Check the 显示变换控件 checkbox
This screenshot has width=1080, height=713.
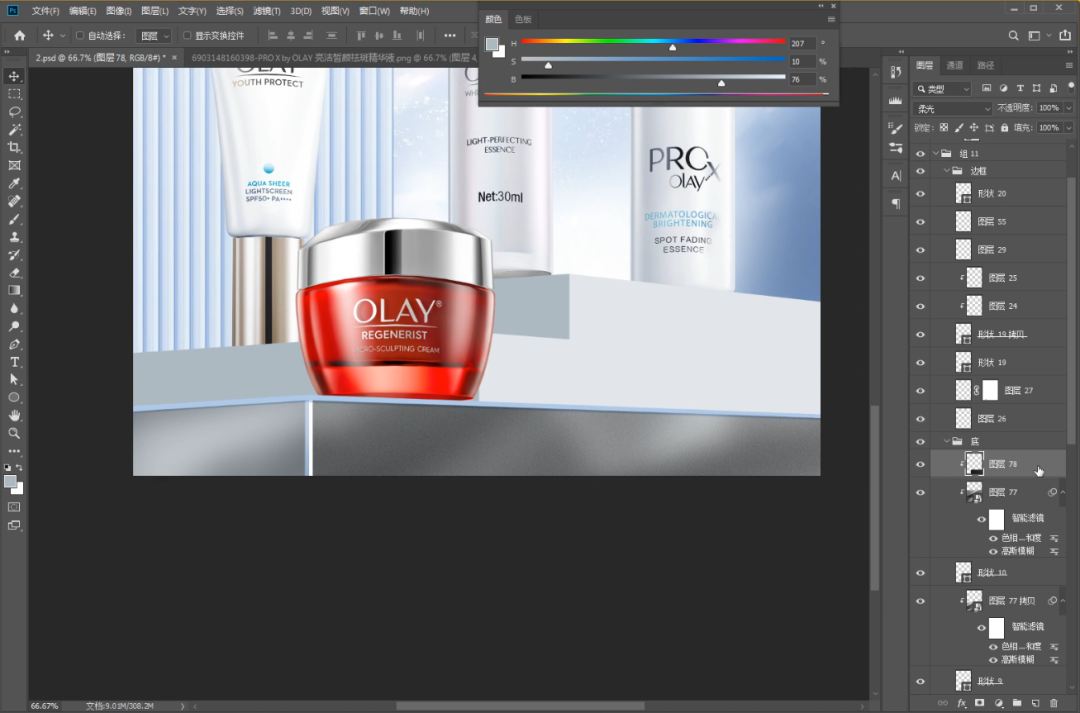coord(186,36)
